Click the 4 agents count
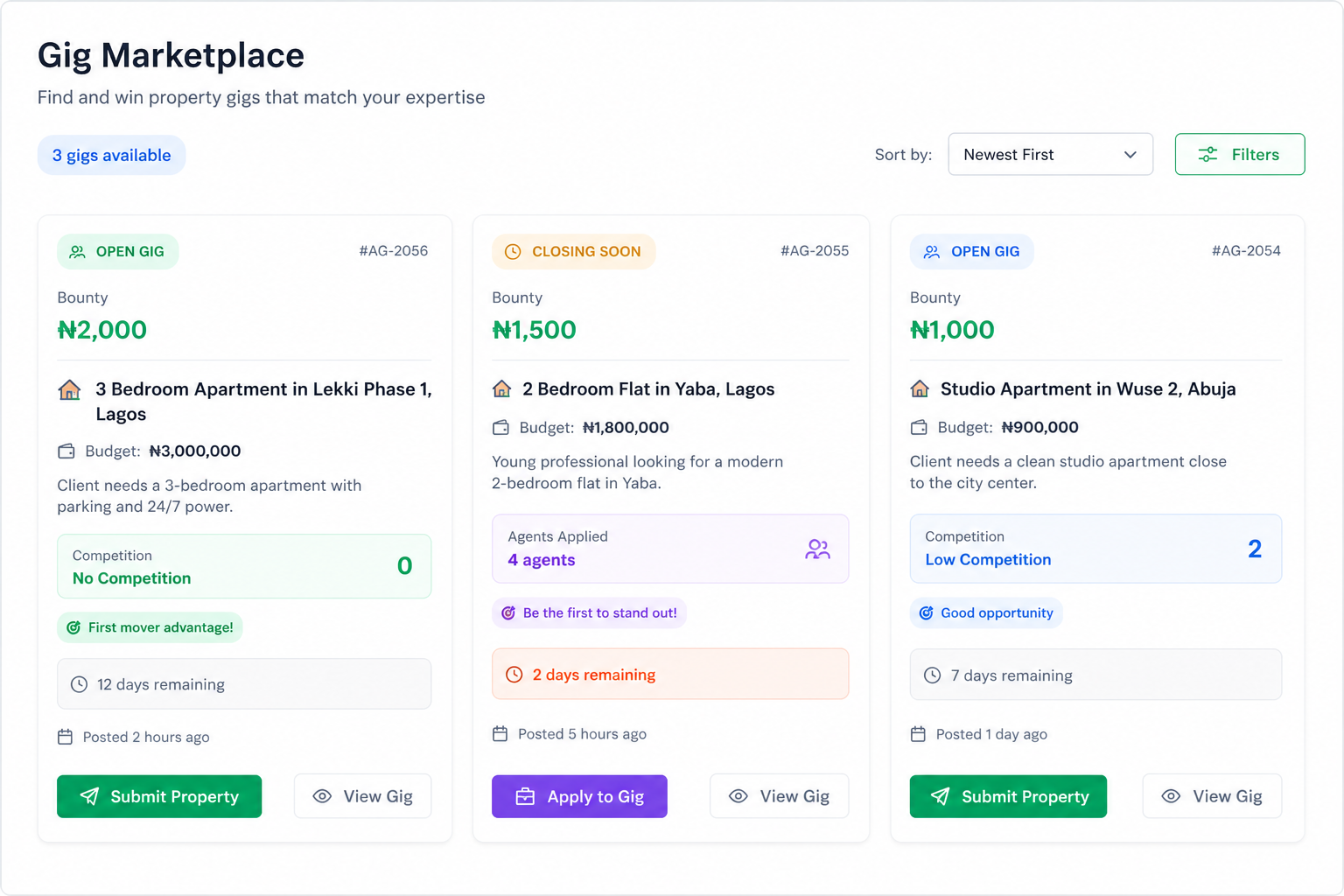Screen dimensions: 1344x896 coord(542,560)
